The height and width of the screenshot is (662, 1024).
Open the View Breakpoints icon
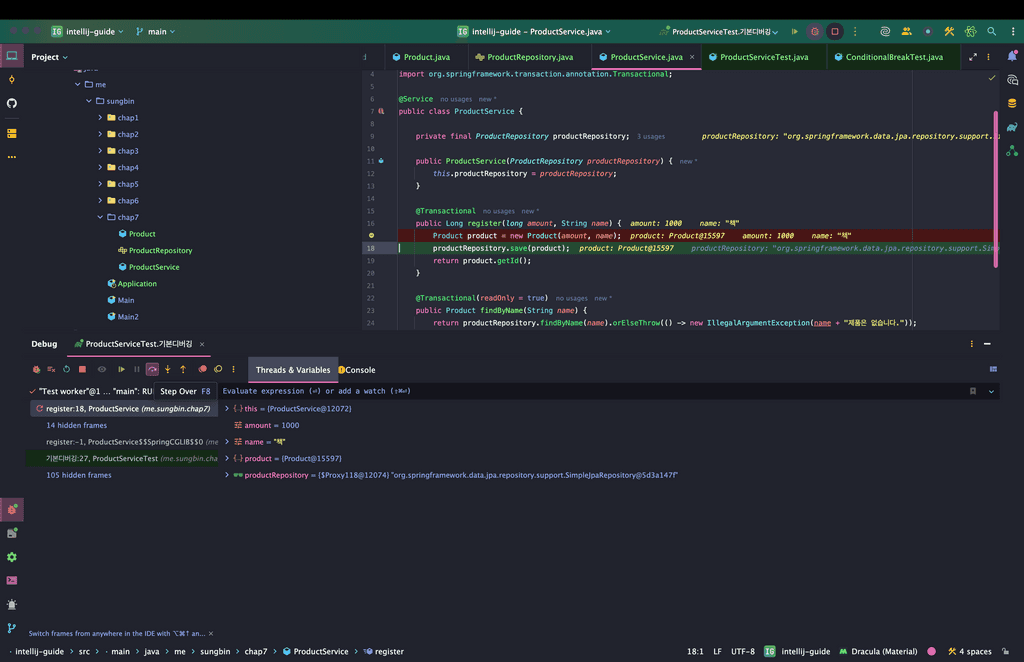coord(202,369)
